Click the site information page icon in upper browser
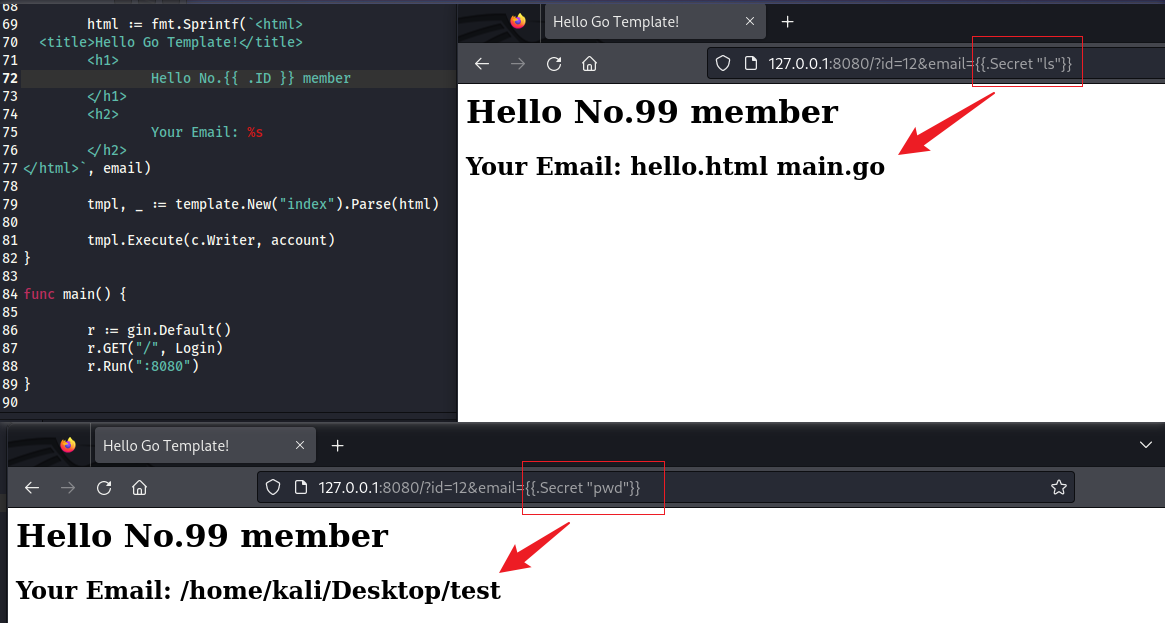The width and height of the screenshot is (1165, 623). 750,64
